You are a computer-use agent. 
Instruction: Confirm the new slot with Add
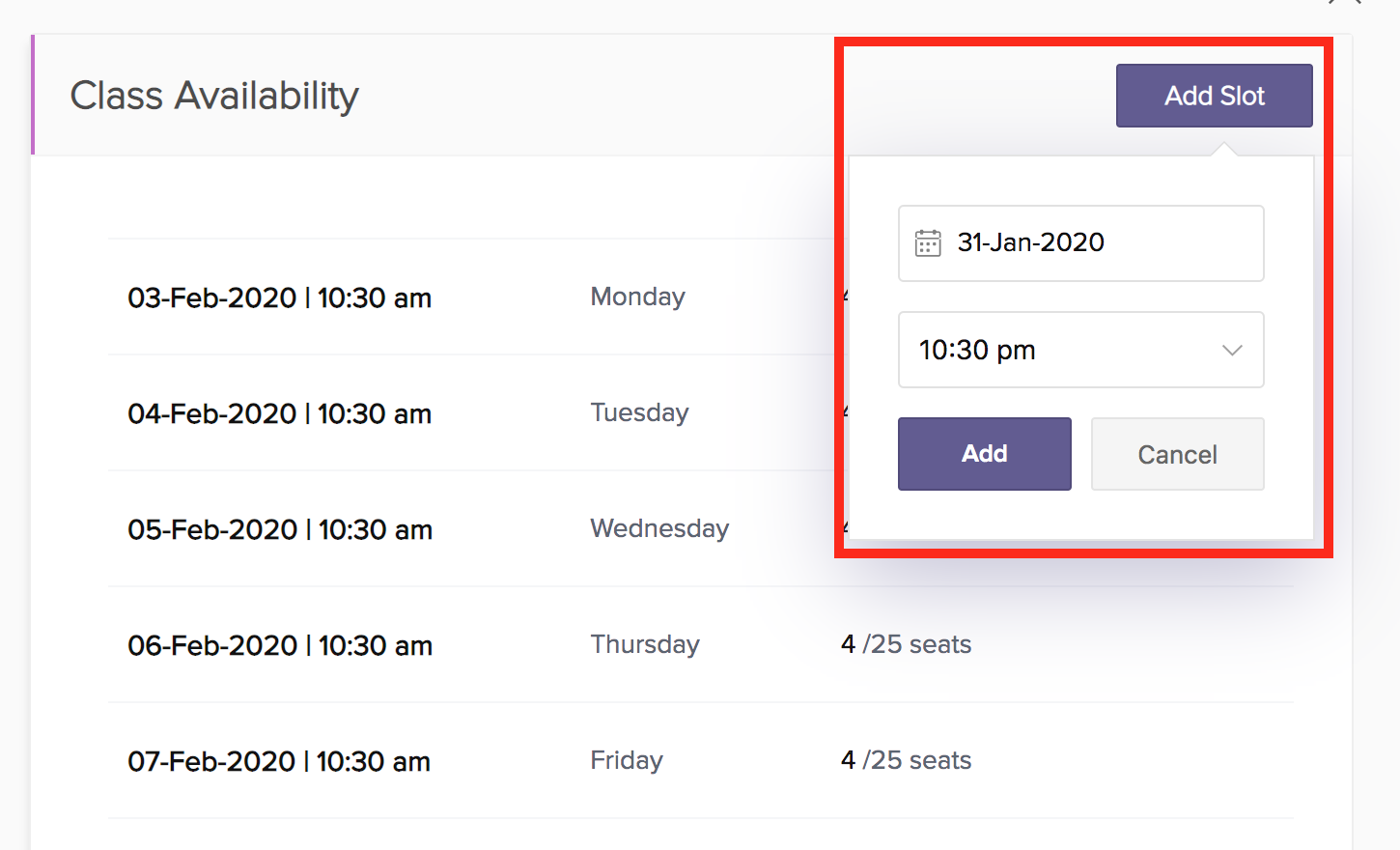point(984,454)
